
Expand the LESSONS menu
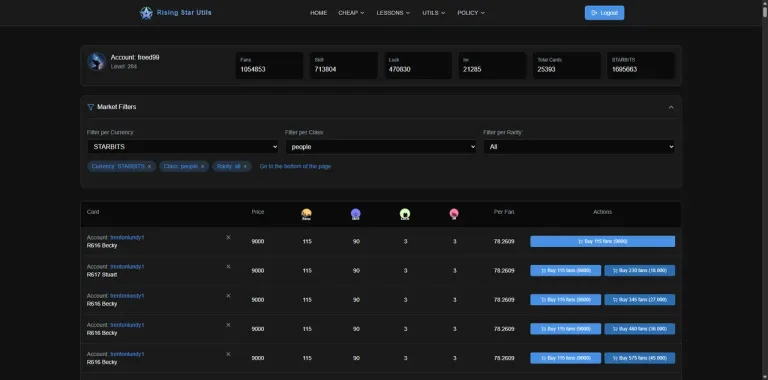pyautogui.click(x=393, y=13)
